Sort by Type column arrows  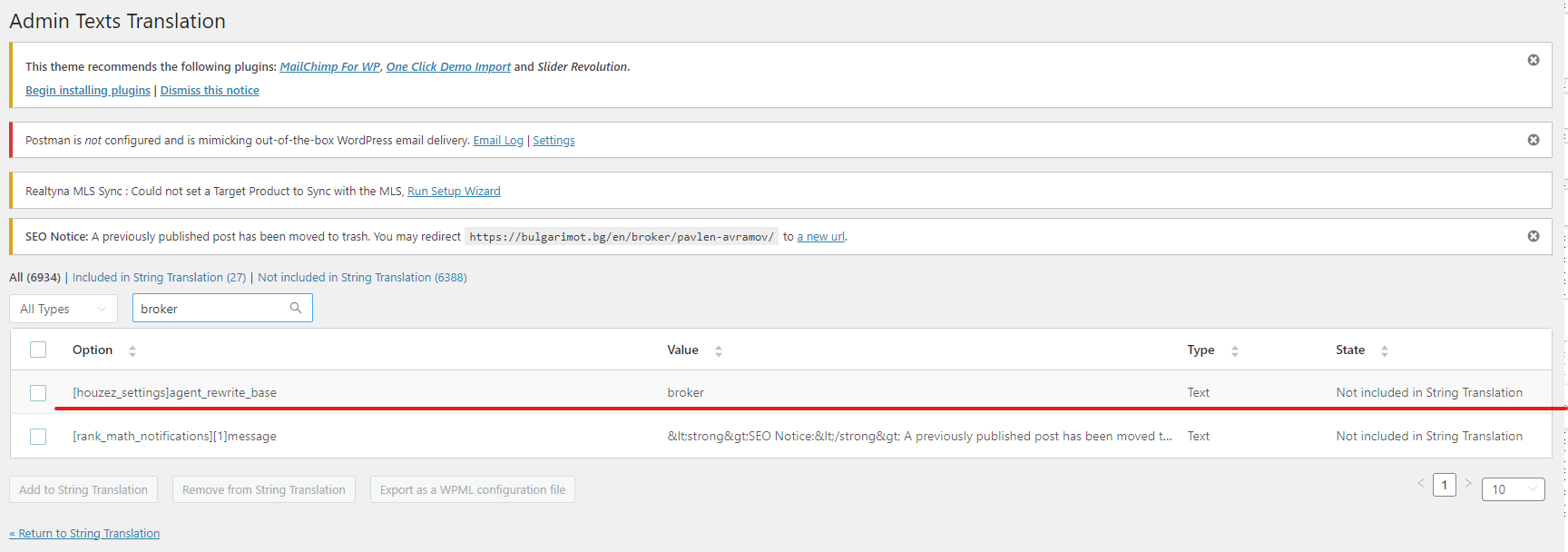1235,350
